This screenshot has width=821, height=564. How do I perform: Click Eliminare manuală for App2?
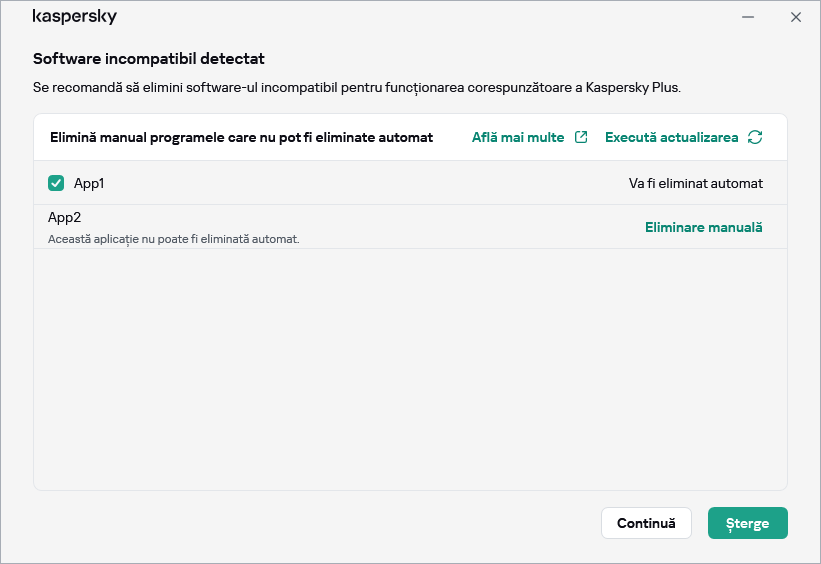[703, 227]
